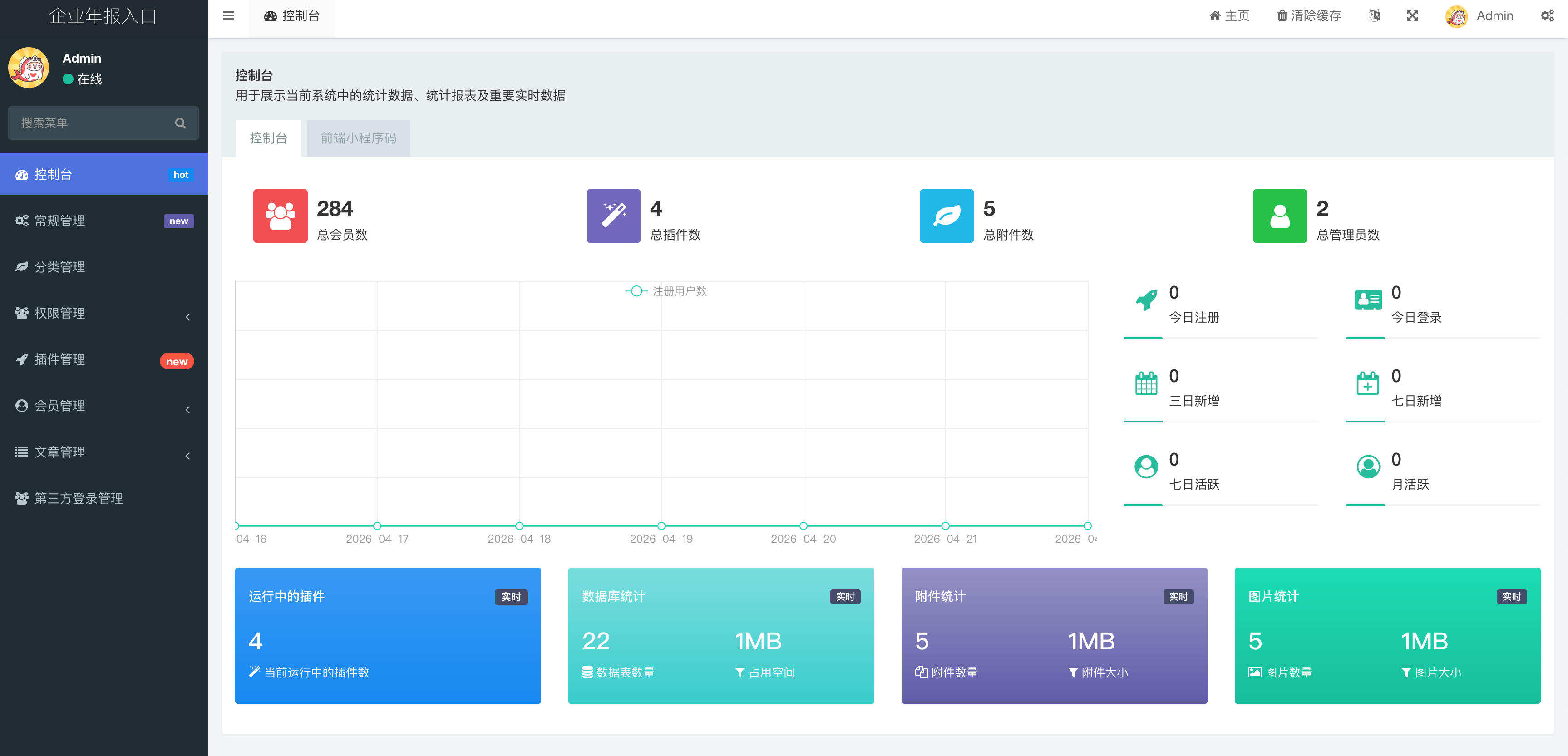Screen dimensions: 1568x756
Task: Open settings gears icon at top right
Action: pyautogui.click(x=1547, y=16)
